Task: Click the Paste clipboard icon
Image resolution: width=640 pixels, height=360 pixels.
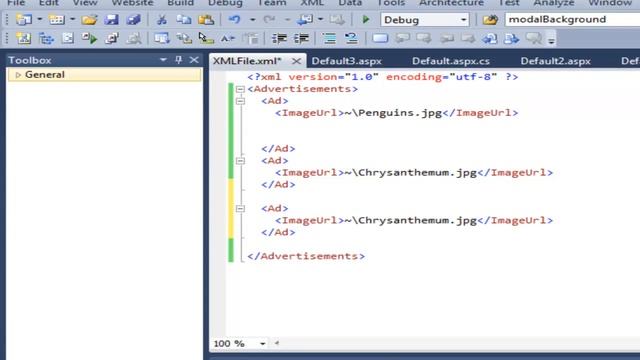Action: coord(206,20)
